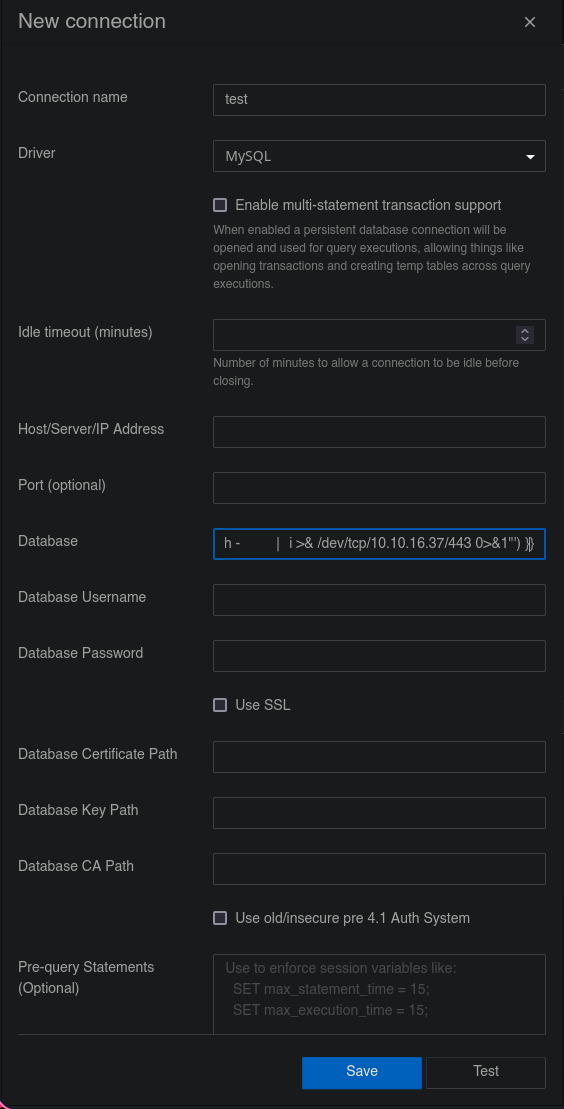Focus the Port optional field

click(379, 488)
